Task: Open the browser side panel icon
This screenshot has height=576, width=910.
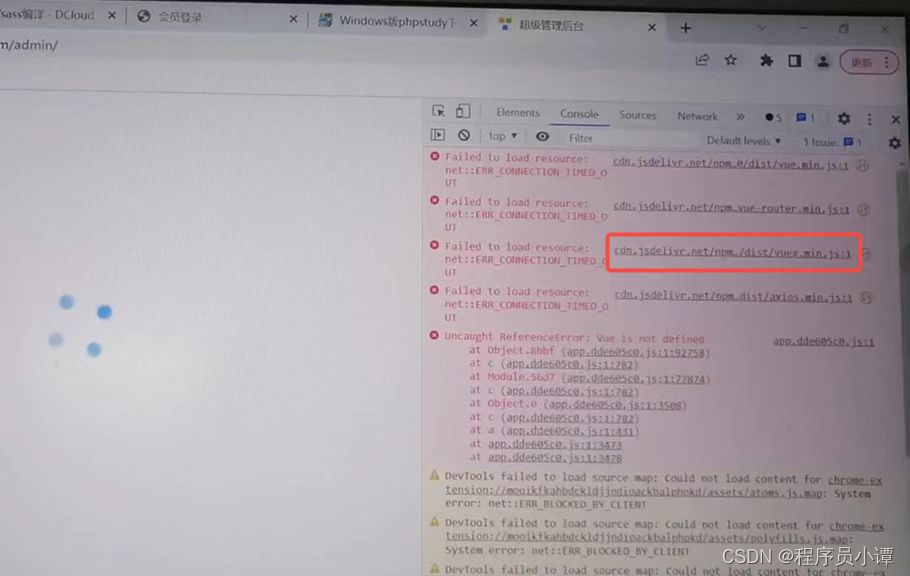Action: 794,61
